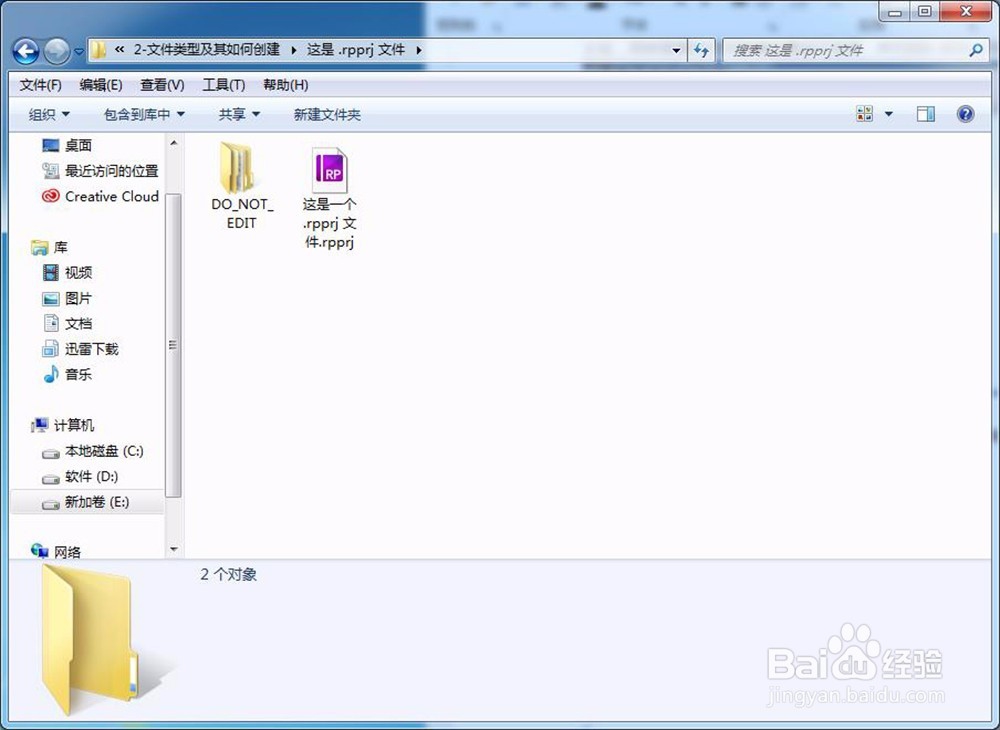
Task: Select 本地磁盘 (C:) drive
Action: click(x=104, y=451)
